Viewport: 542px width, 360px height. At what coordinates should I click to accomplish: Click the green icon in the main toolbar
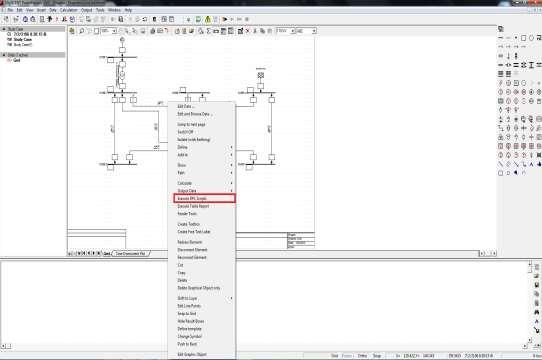(198, 19)
